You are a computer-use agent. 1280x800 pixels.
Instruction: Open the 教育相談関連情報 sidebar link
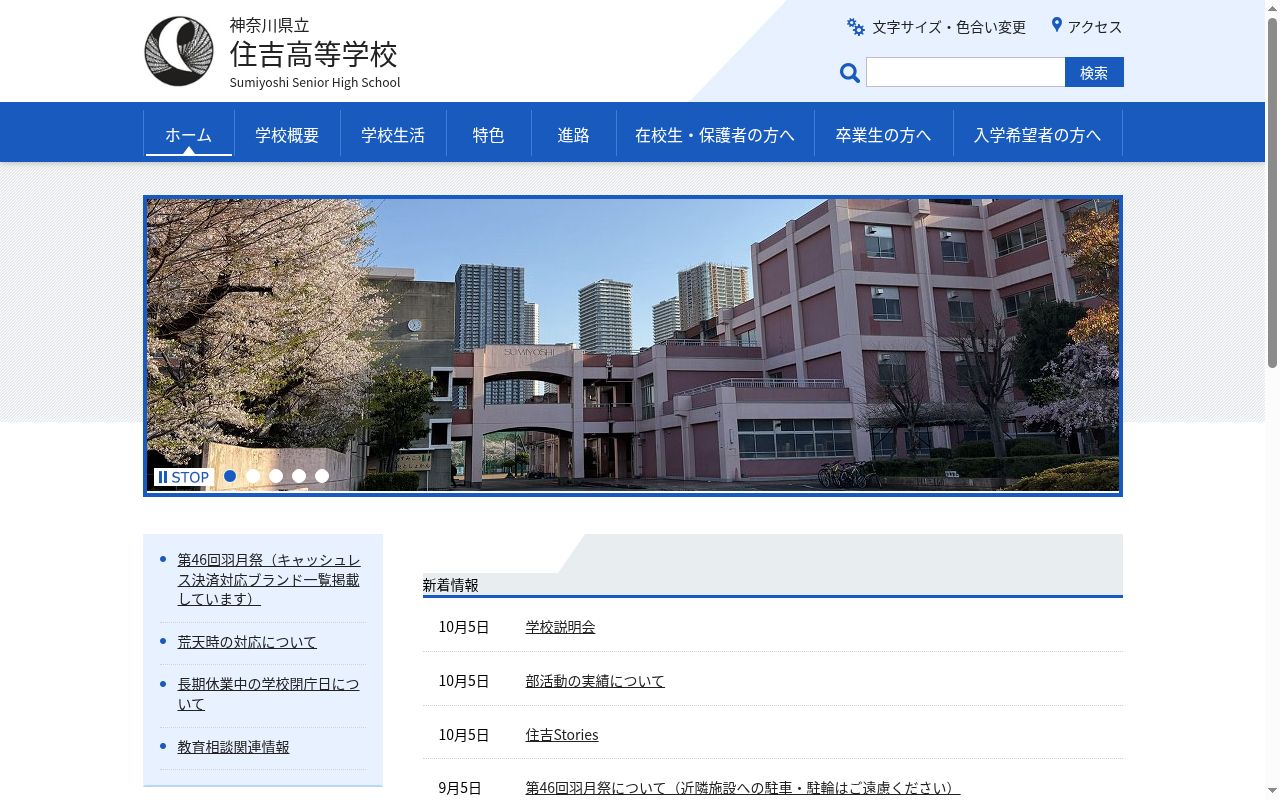234,747
